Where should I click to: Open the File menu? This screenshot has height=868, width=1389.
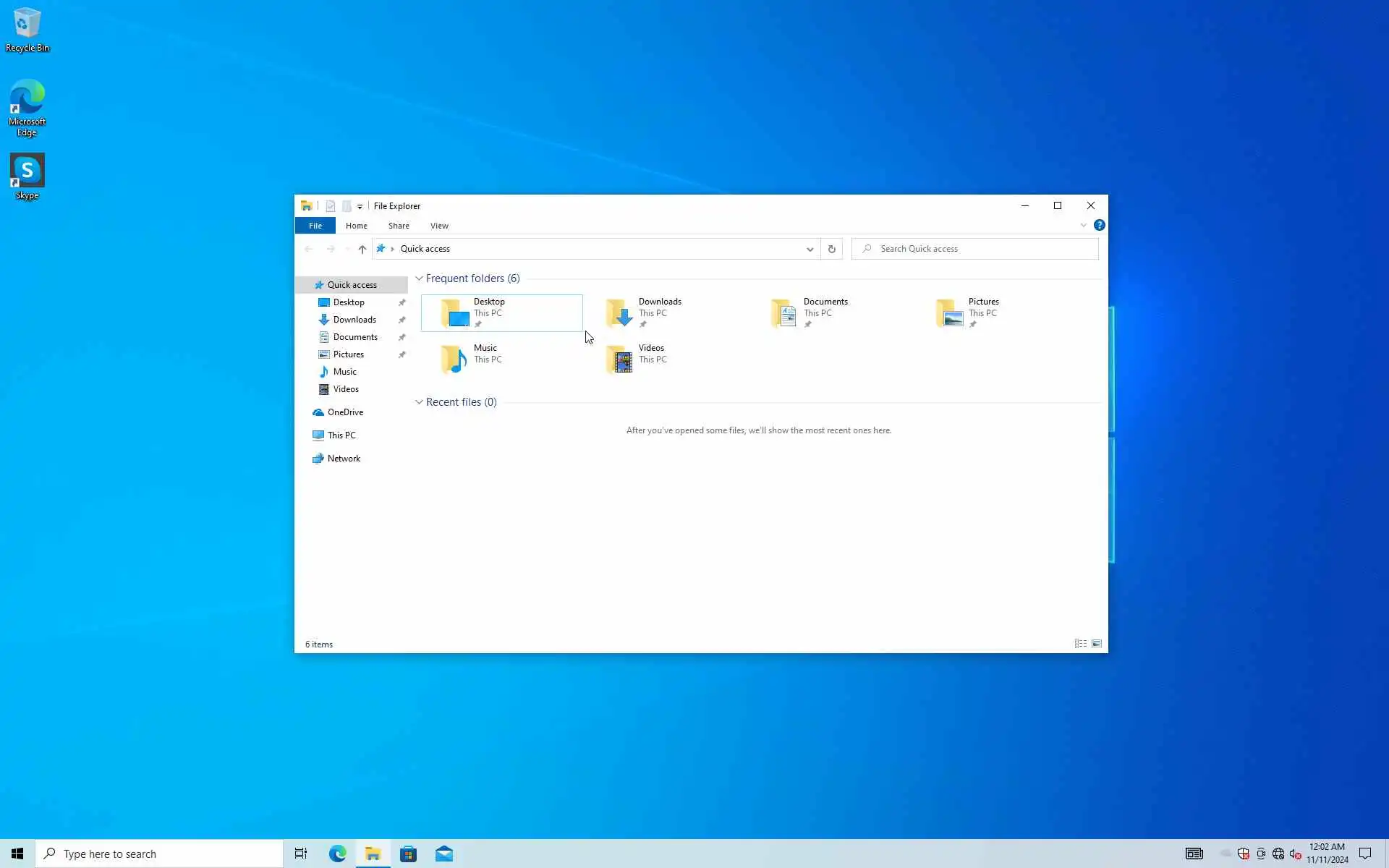[x=315, y=226]
